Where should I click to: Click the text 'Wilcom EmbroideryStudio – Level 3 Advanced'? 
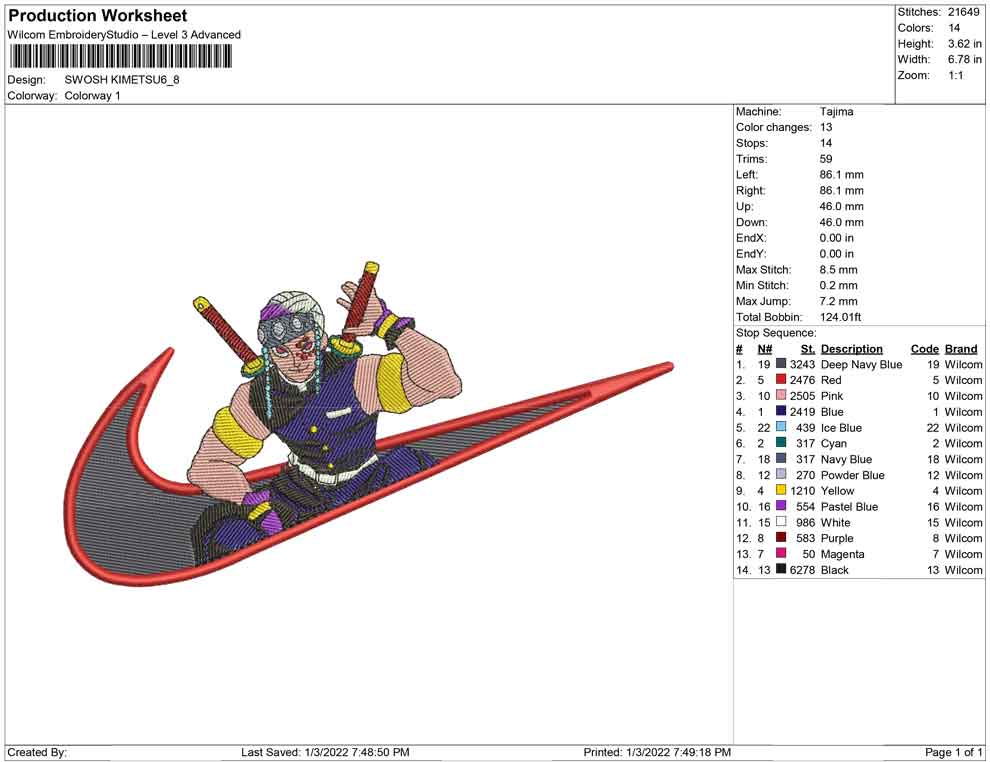tap(124, 35)
